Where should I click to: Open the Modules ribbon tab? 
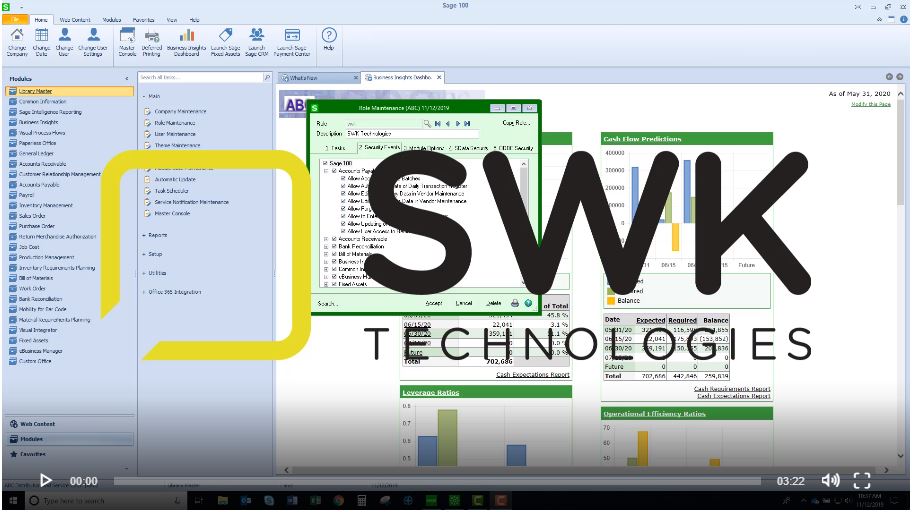tap(112, 20)
